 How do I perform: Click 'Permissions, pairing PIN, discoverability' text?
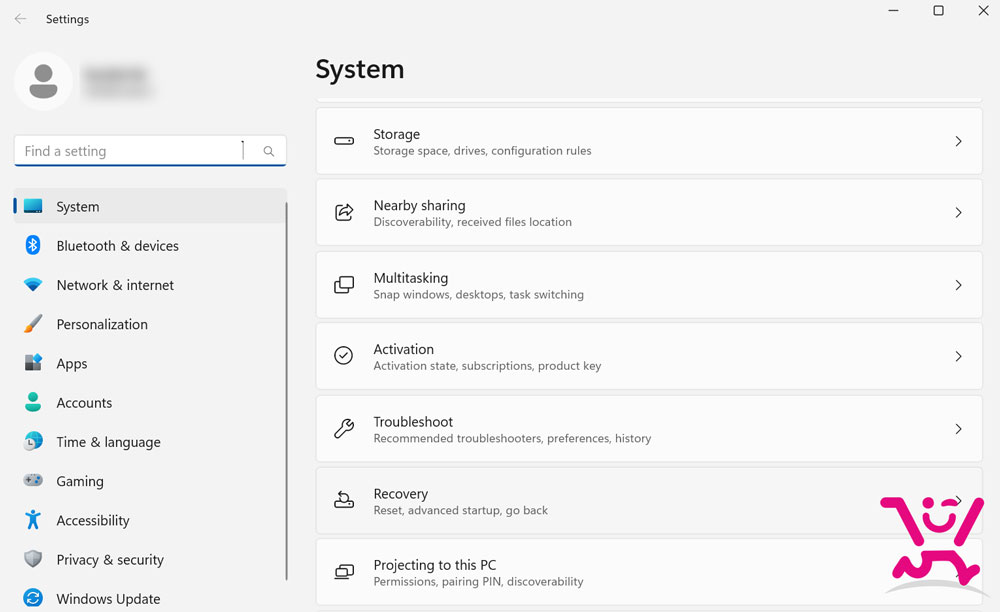478,581
